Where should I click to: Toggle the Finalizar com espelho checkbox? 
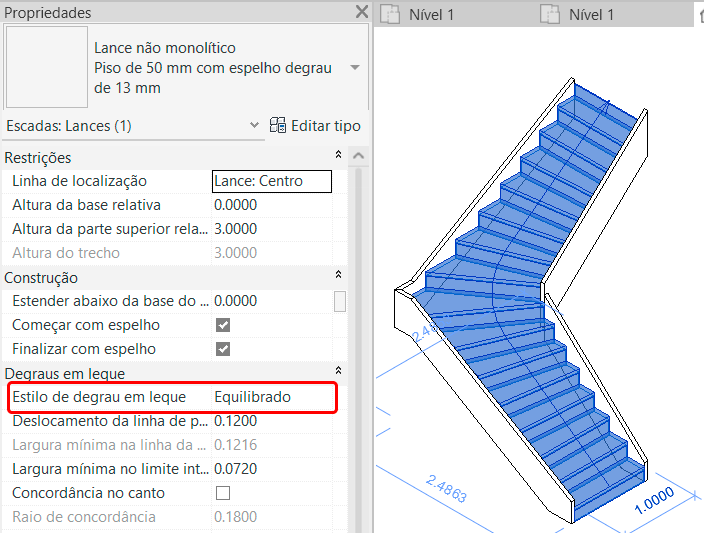[x=223, y=349]
